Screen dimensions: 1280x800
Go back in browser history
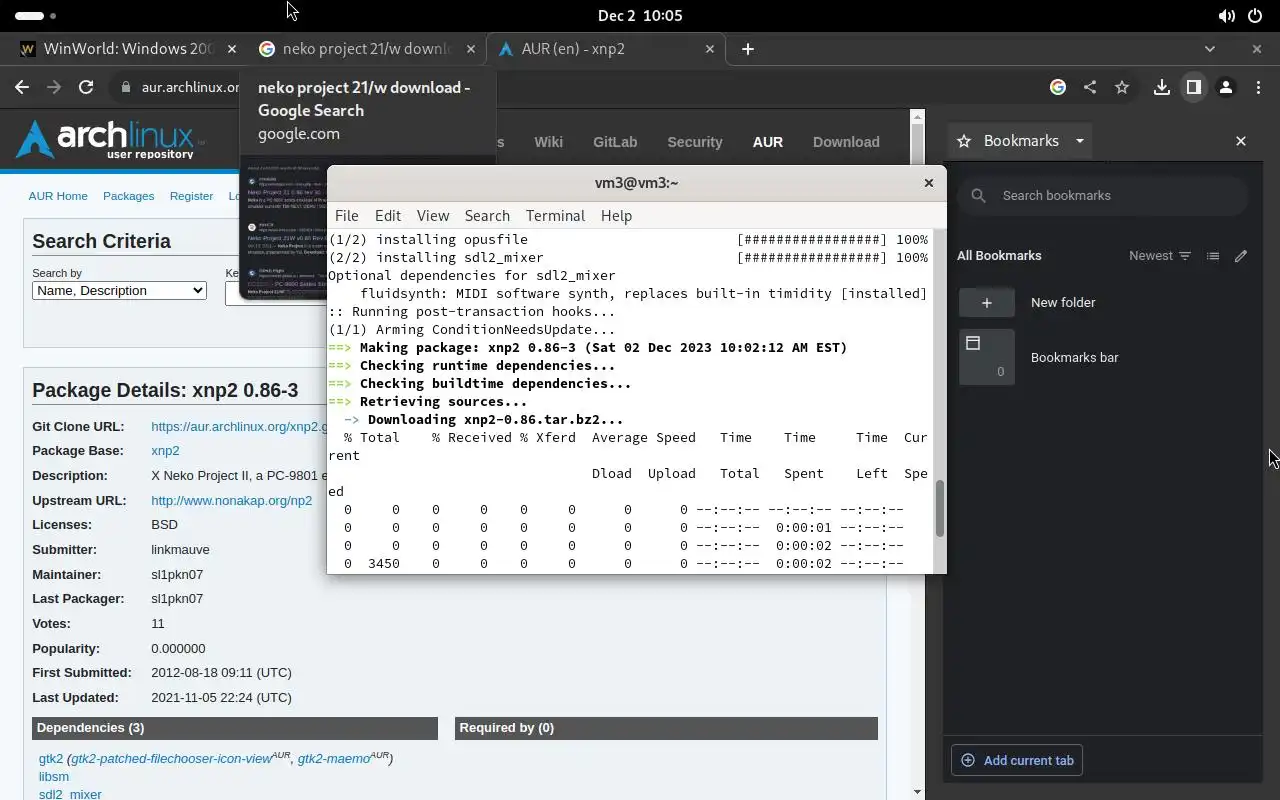pos(22,87)
